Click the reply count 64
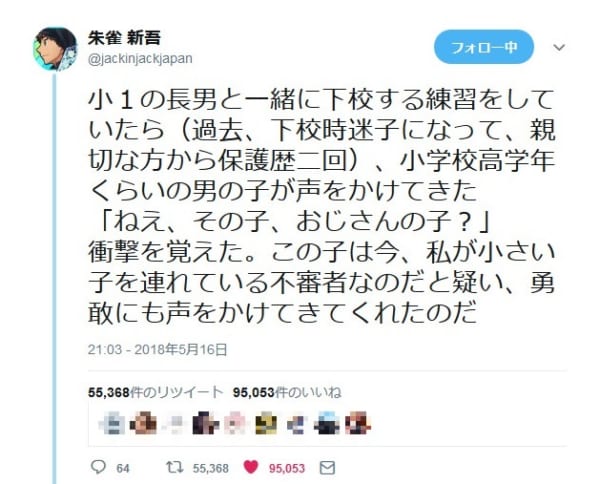This screenshot has height=484, width=600. click(x=122, y=468)
